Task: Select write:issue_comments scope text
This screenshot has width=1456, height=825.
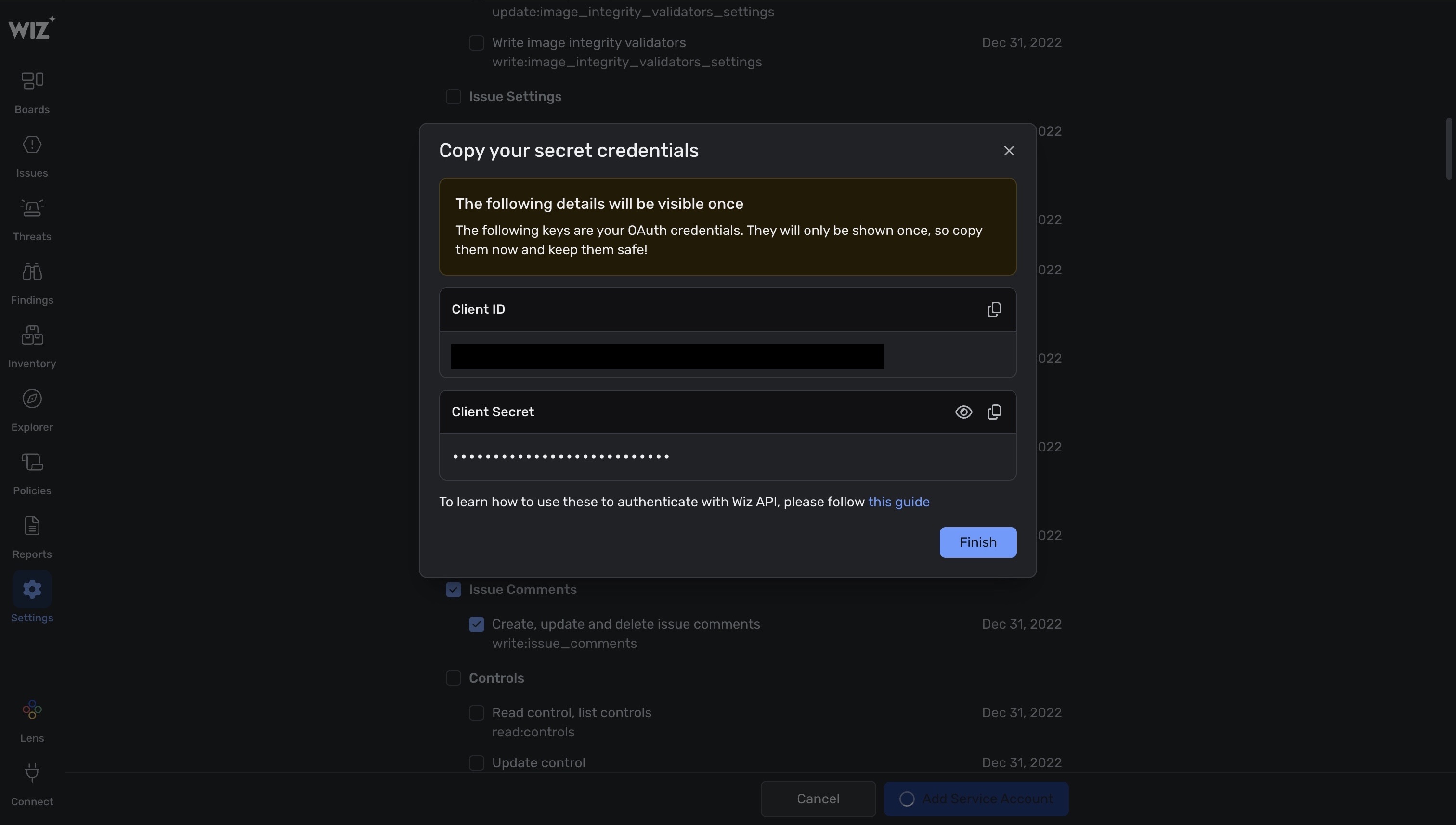Action: click(564, 644)
